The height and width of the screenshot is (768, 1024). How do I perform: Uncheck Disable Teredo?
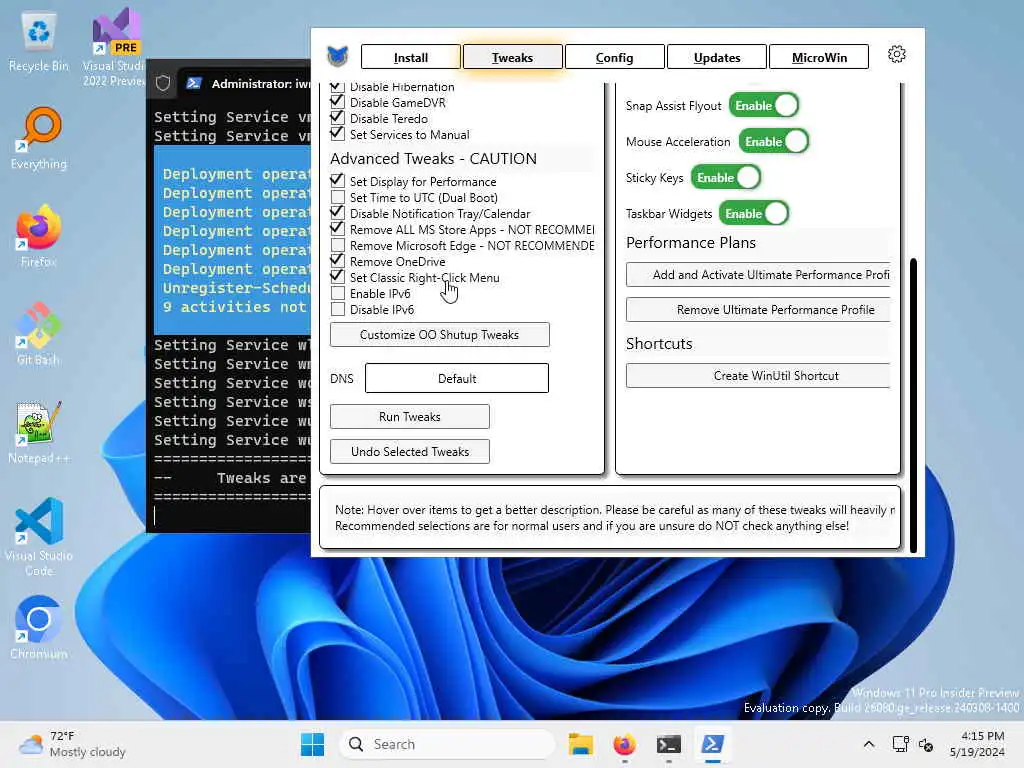(337, 118)
